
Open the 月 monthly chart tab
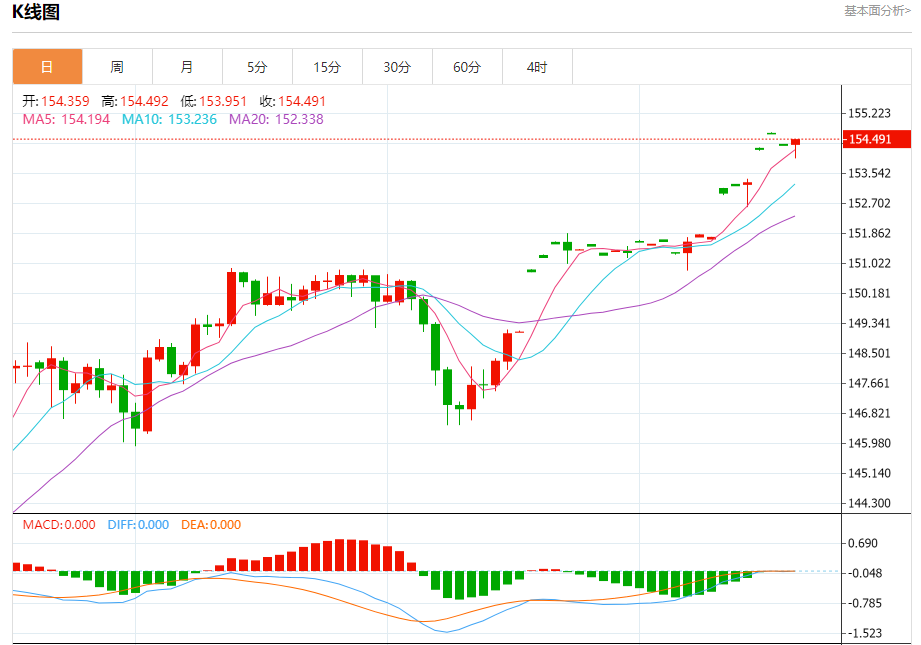[187, 67]
